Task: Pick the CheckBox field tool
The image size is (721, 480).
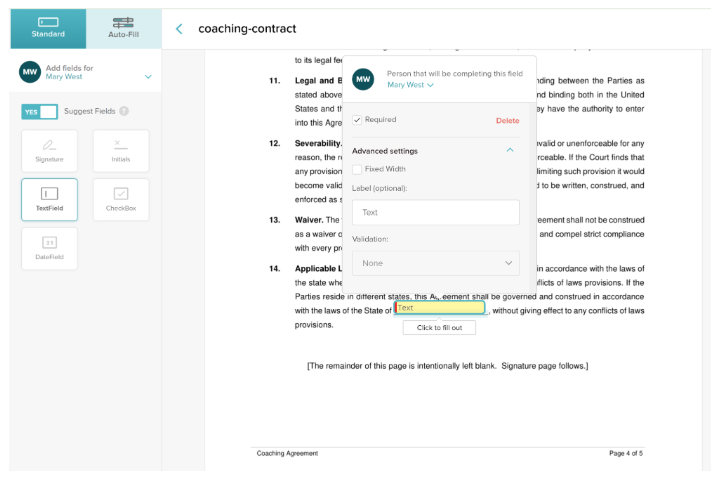Action: click(121, 199)
